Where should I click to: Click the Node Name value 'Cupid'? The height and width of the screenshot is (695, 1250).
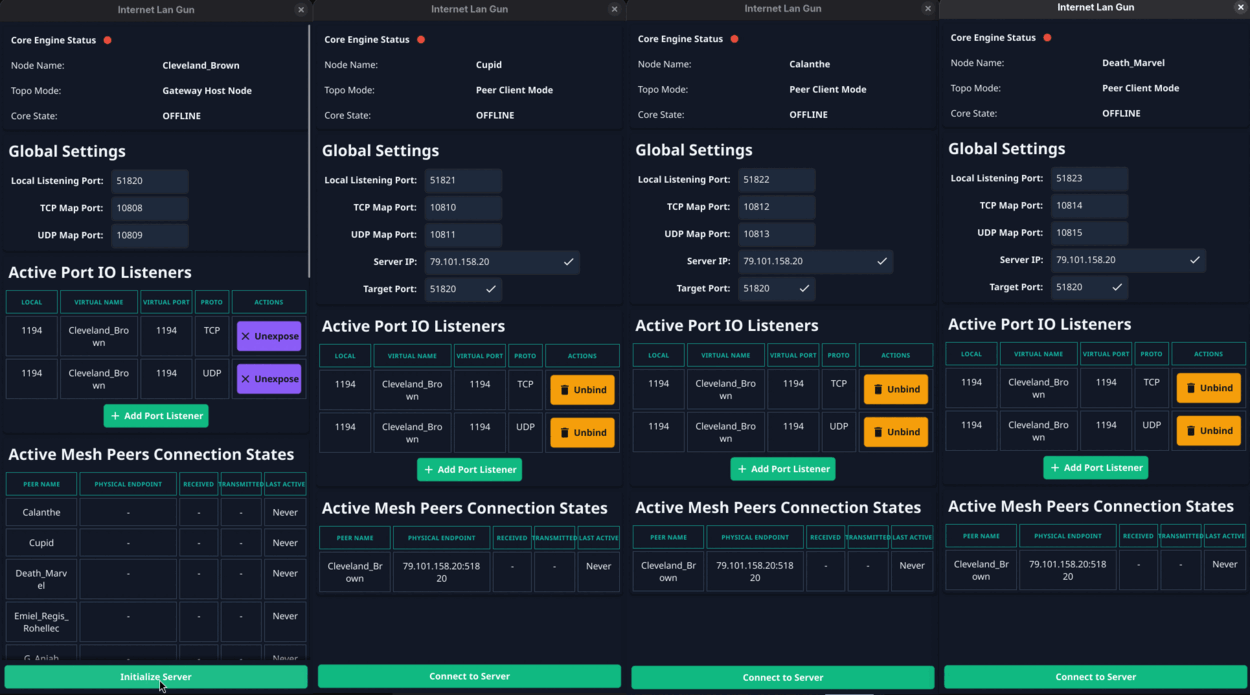click(489, 65)
